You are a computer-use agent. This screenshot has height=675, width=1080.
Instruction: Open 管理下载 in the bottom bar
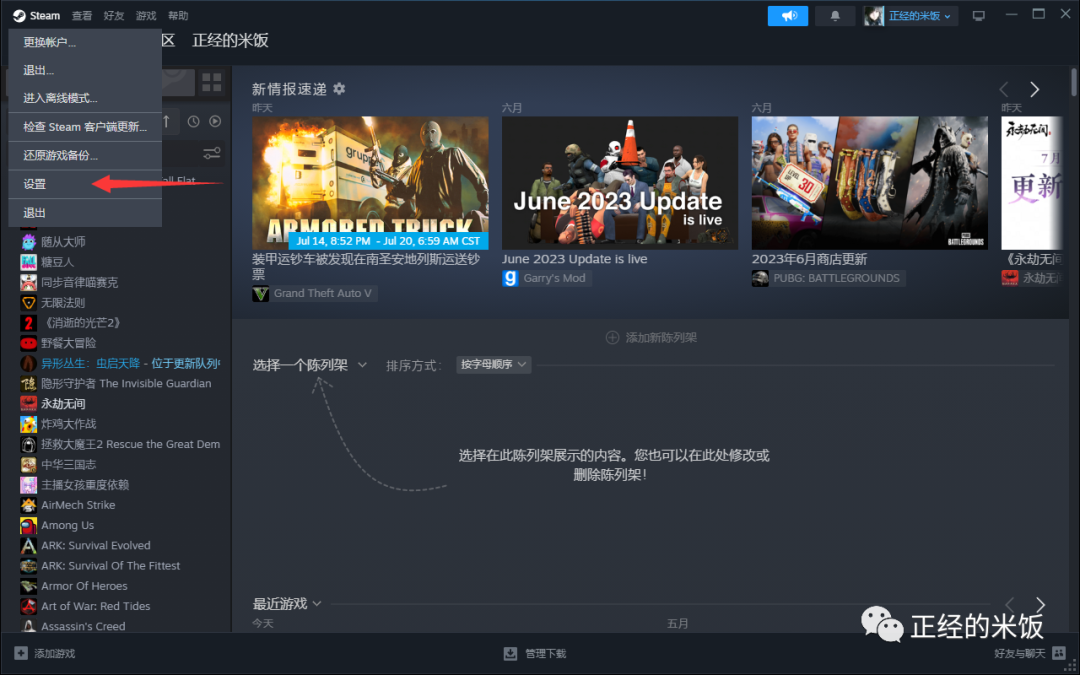pyautogui.click(x=535, y=653)
